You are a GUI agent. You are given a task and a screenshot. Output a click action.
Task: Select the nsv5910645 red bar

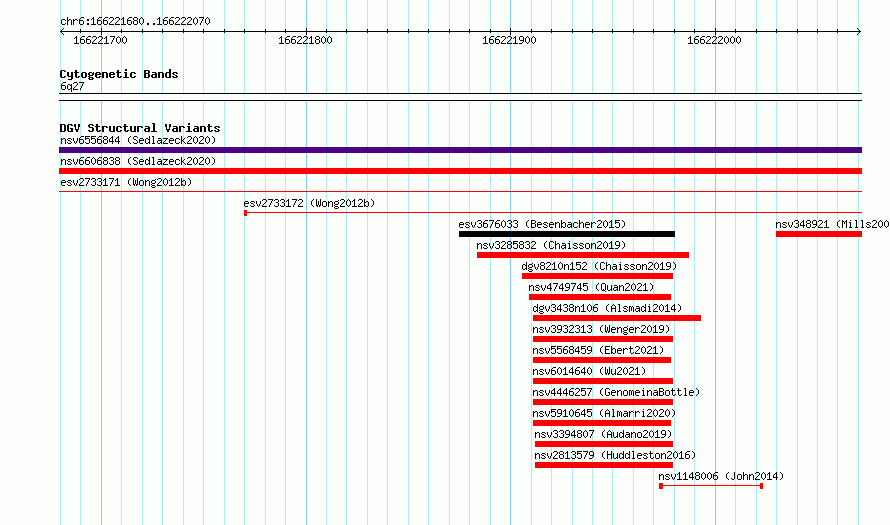[602, 423]
